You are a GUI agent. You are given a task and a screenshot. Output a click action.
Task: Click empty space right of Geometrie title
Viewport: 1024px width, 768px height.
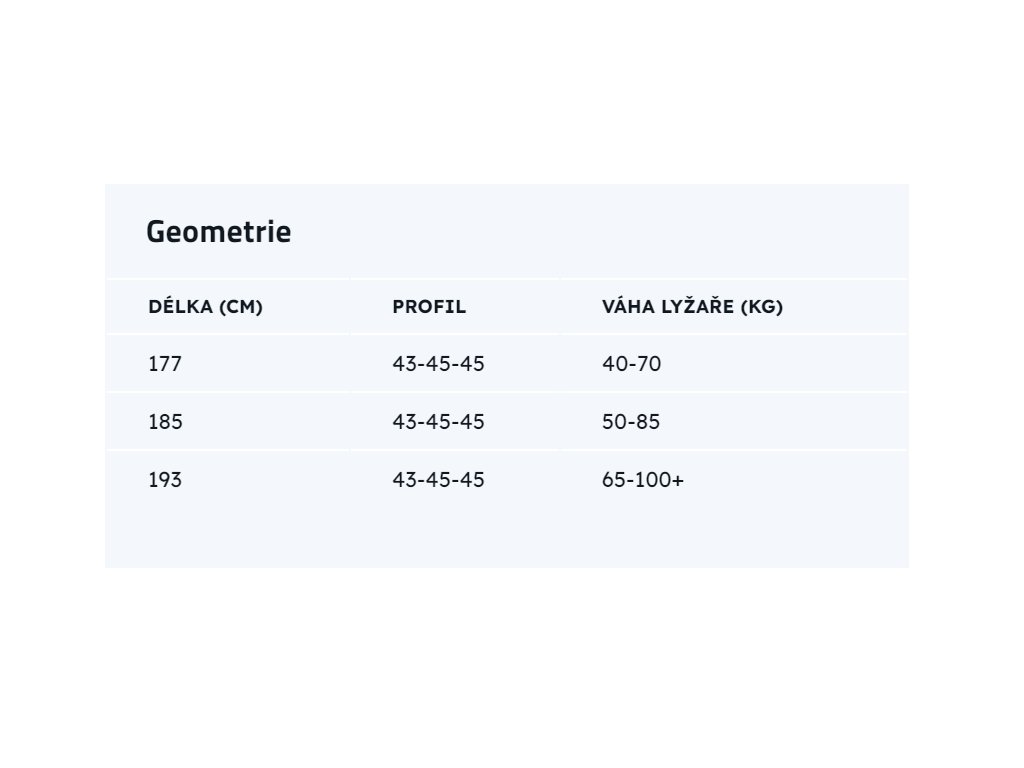(600, 232)
